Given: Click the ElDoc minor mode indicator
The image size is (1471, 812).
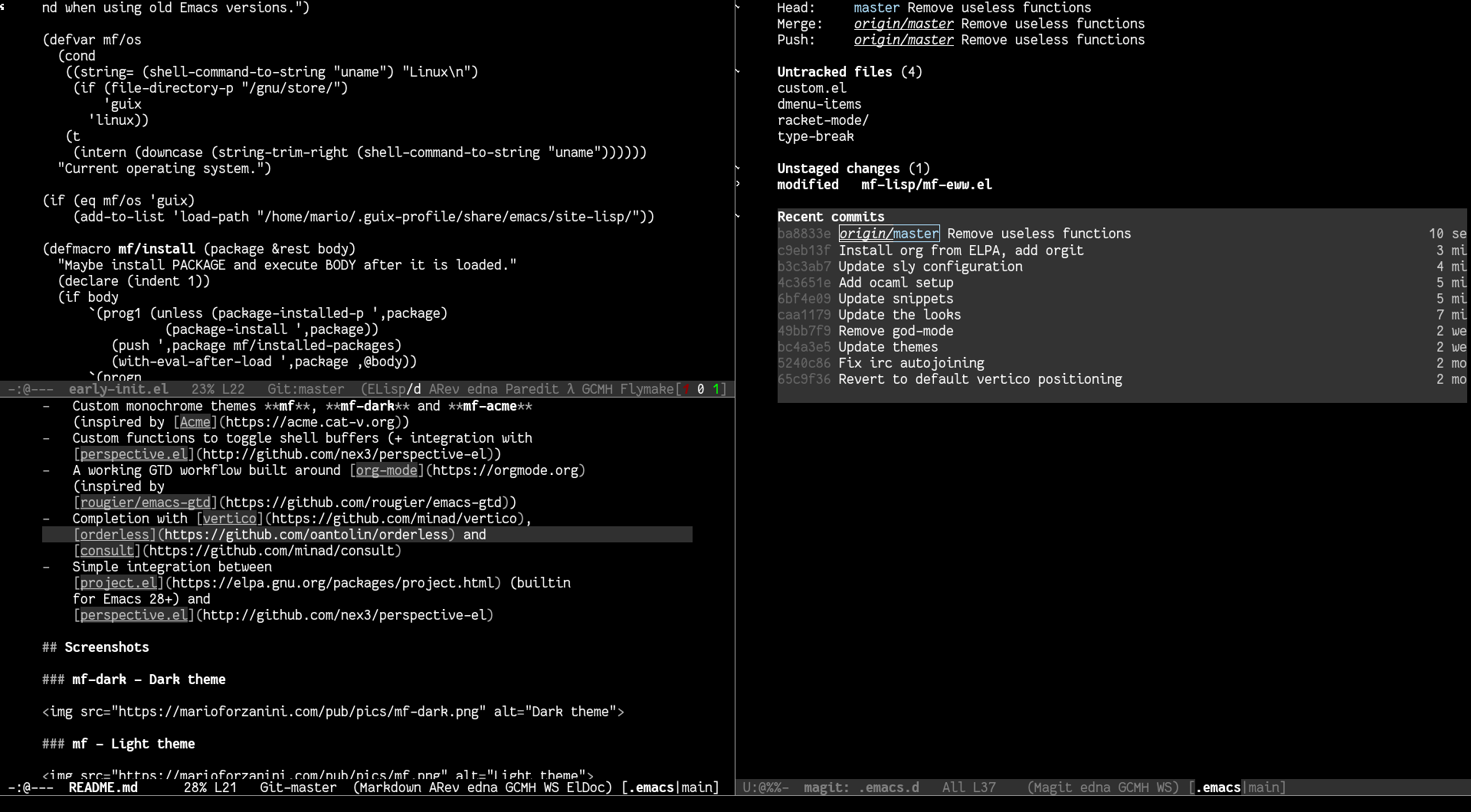Looking at the screenshot, I should click(585, 787).
